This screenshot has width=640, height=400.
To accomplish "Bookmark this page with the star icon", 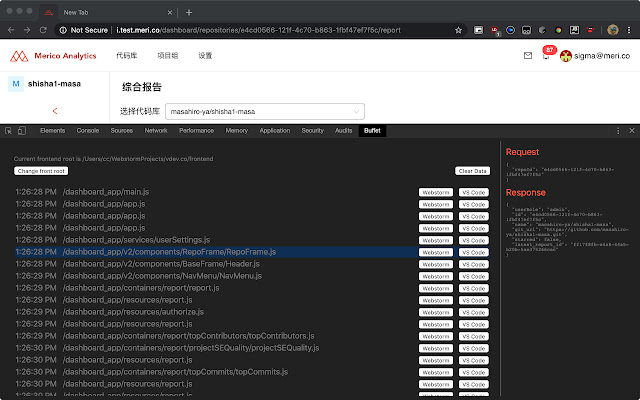I will (458, 30).
